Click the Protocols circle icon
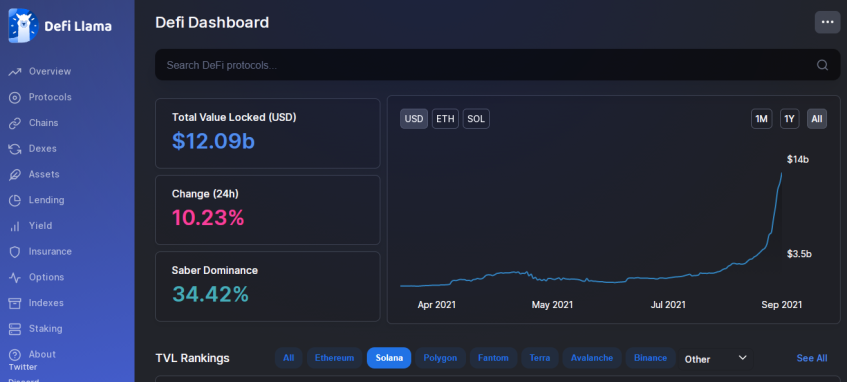The image size is (847, 382). coord(15,98)
